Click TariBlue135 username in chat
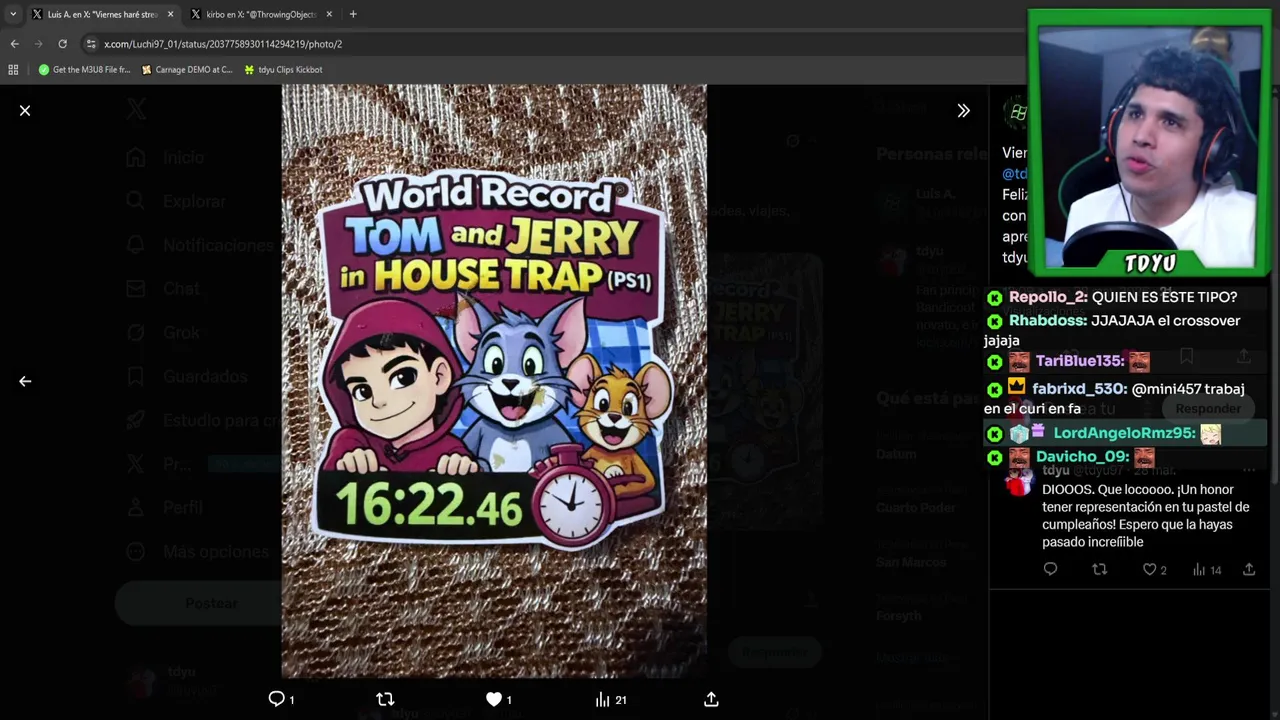 click(1079, 361)
